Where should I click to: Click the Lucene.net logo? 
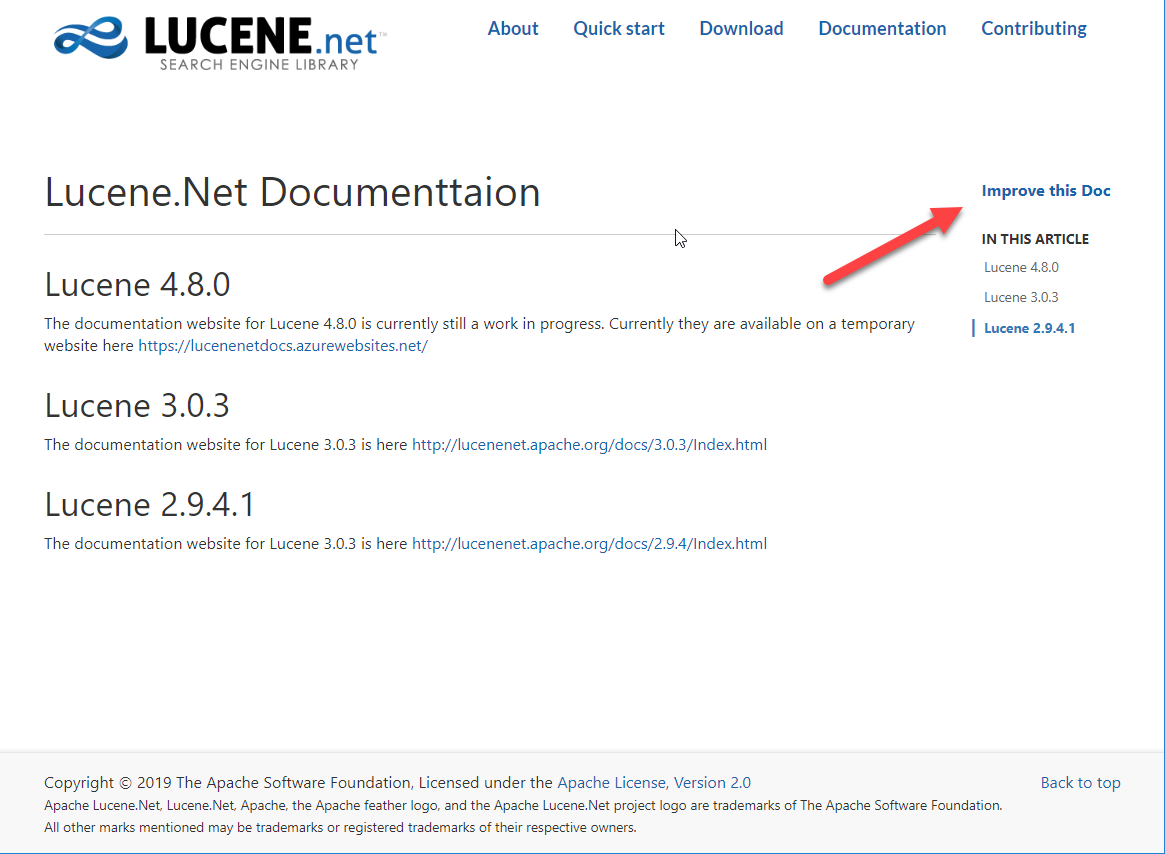pos(220,42)
